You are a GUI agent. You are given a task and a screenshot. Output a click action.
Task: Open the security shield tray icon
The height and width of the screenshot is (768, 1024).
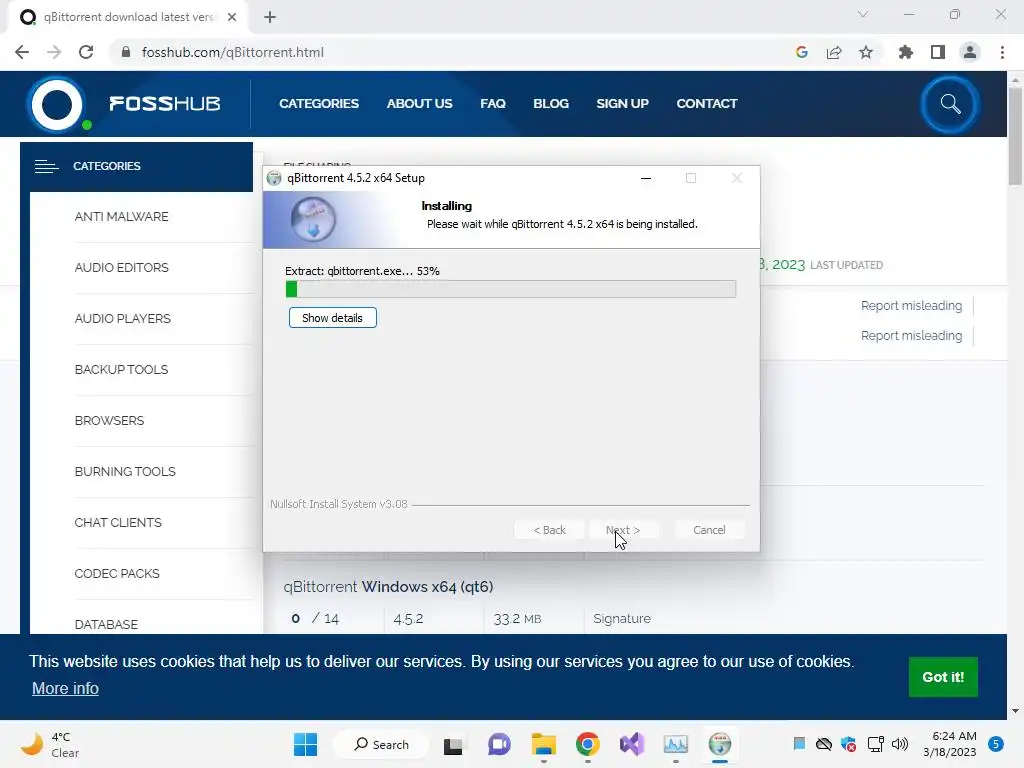[x=849, y=744]
